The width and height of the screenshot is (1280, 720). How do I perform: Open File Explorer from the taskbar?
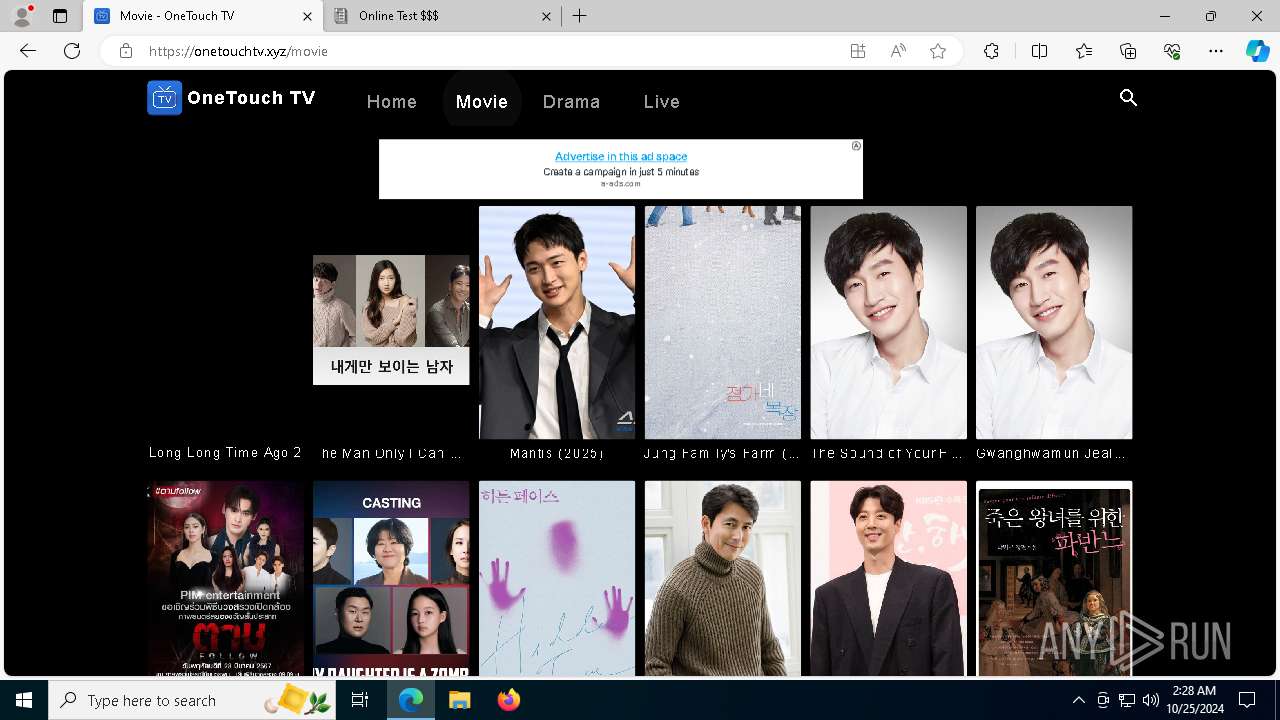tap(459, 700)
